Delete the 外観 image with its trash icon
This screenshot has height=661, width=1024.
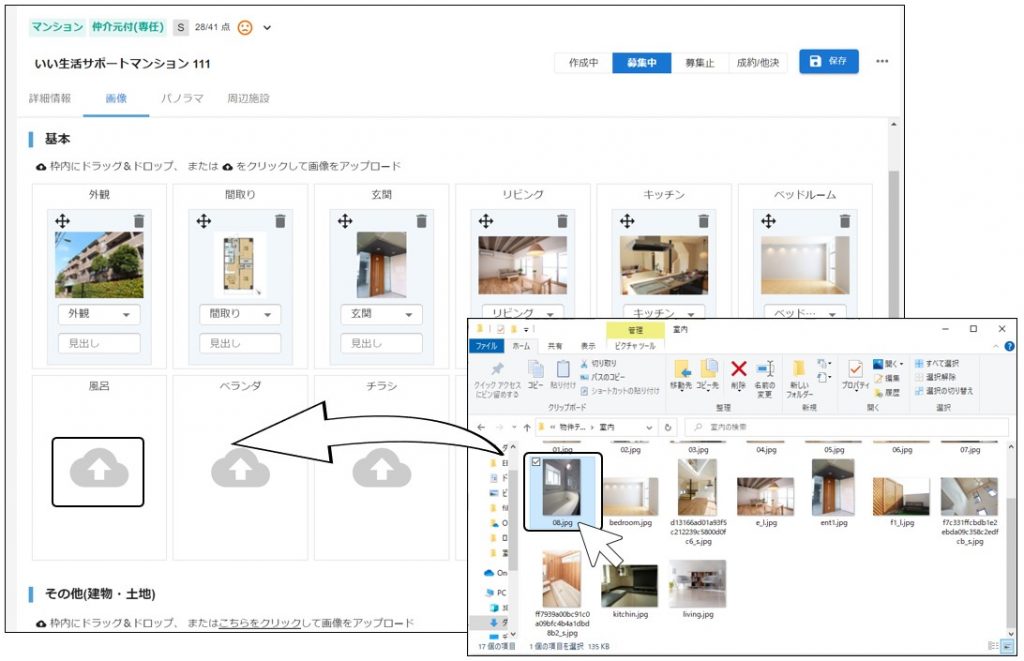138,221
